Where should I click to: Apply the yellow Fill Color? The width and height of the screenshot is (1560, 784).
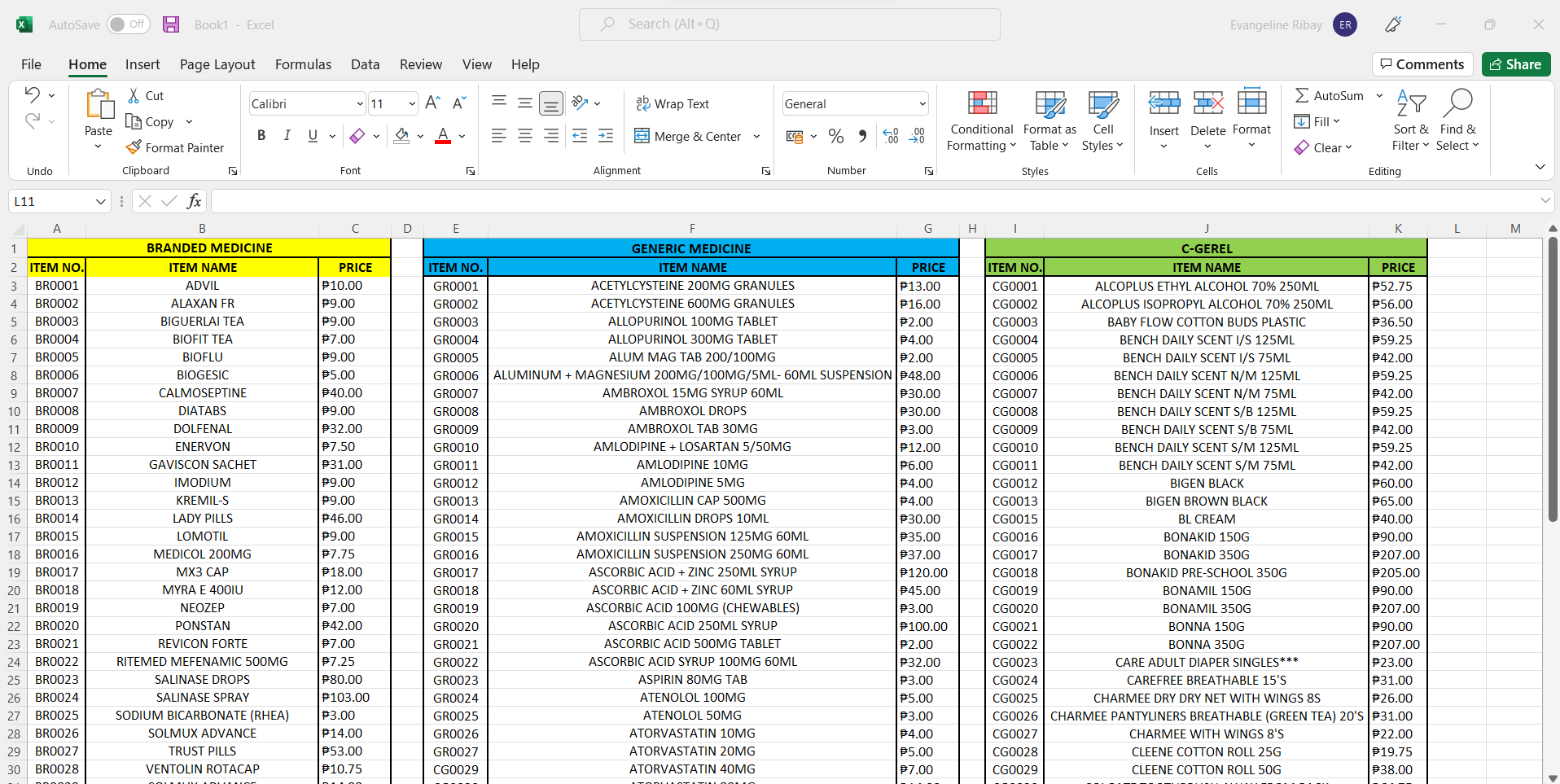tap(401, 136)
